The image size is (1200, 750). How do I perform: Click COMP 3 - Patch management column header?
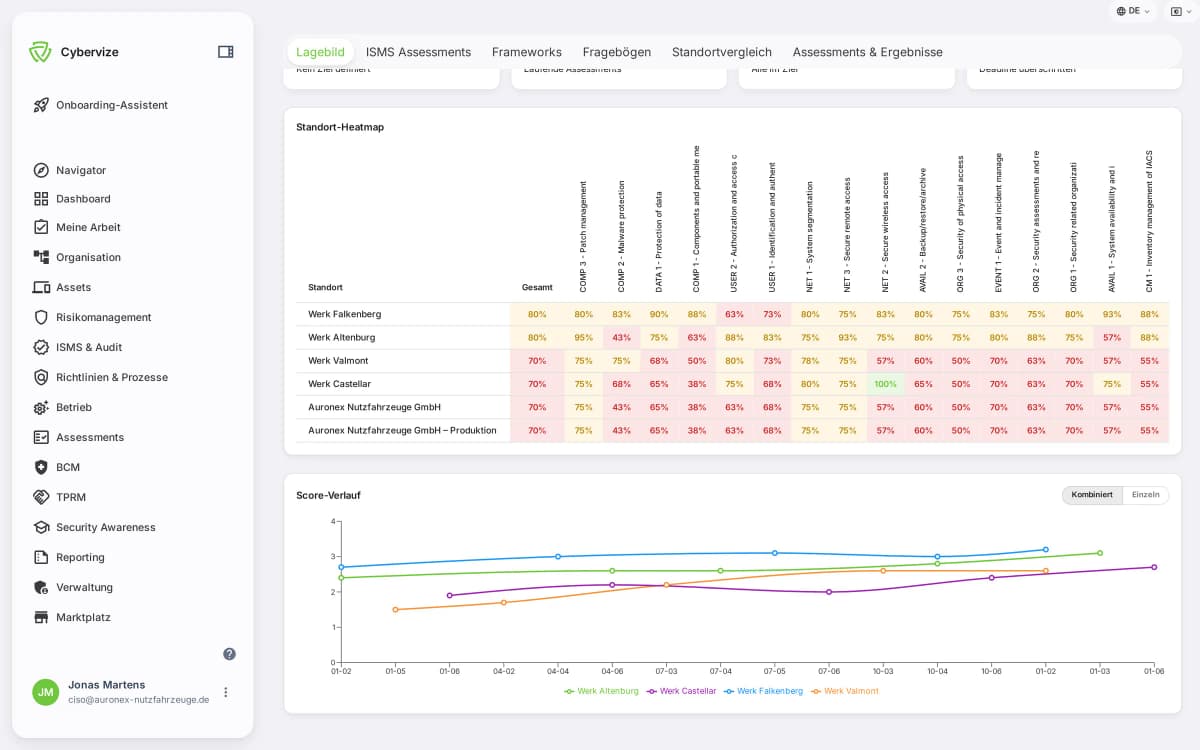583,237
